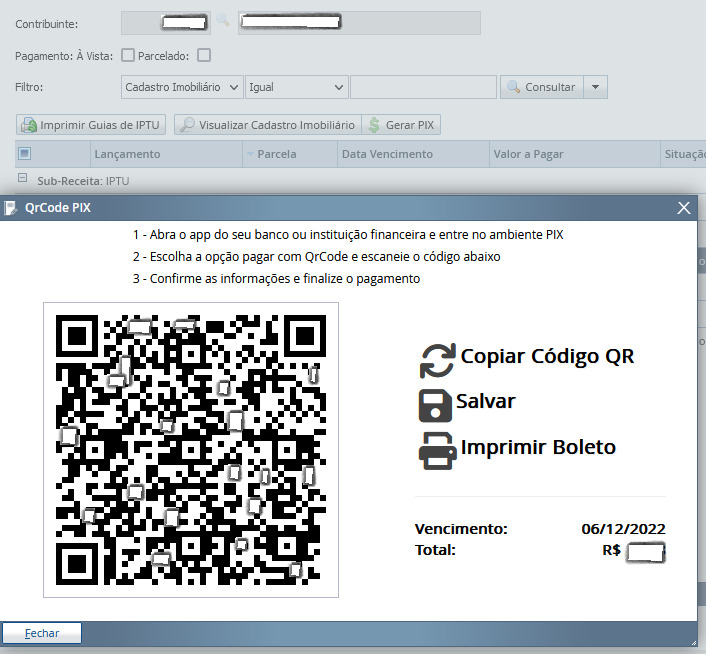Tick the Parcelado checkbox
706x654 pixels.
point(204,55)
